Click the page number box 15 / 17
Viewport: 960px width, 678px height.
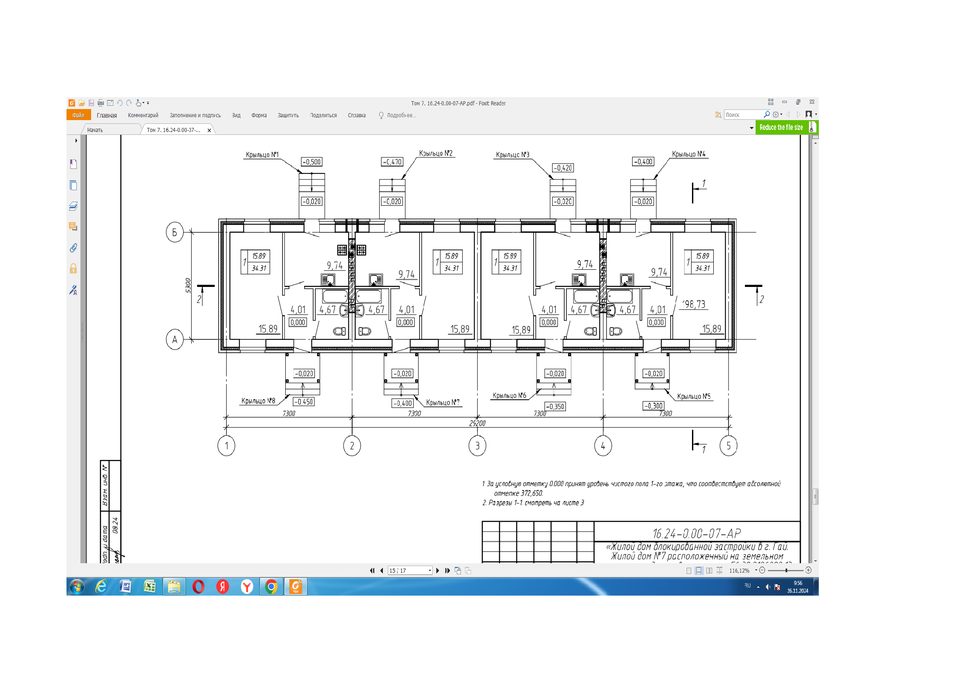point(410,570)
